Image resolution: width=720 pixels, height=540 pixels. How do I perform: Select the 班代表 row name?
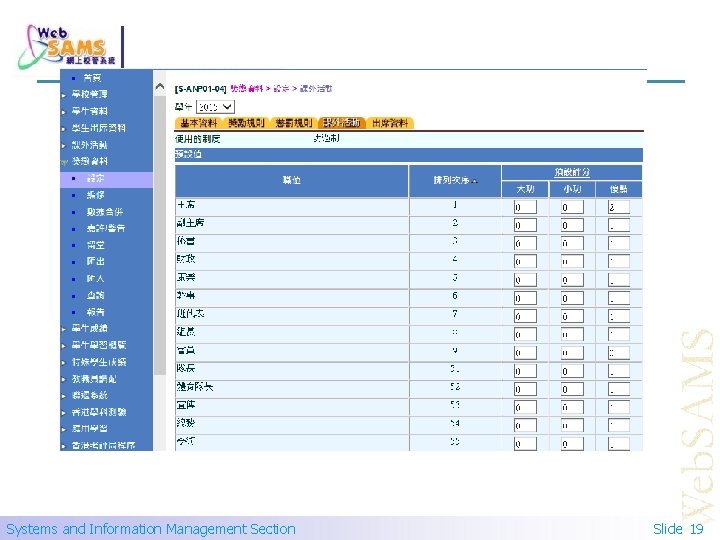[x=190, y=314]
